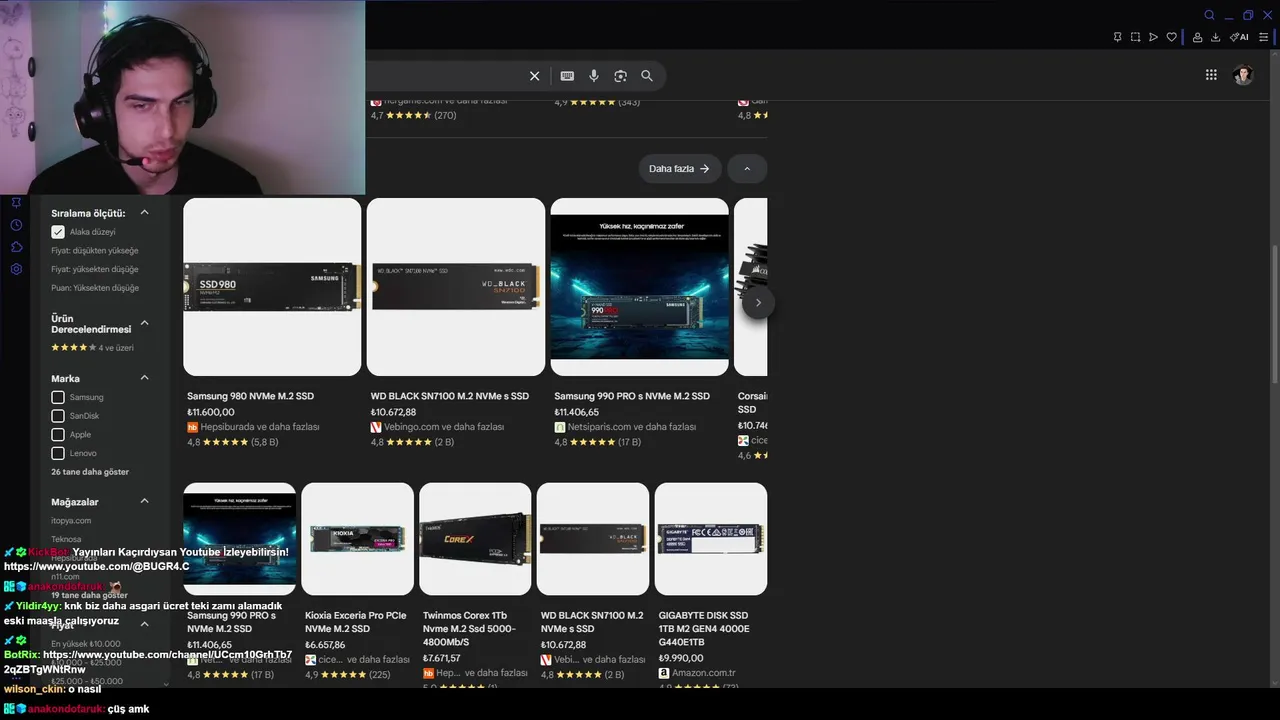Screen dimensions: 1280x720
Task: Open the downloads icon in toolbar
Action: point(1215,37)
